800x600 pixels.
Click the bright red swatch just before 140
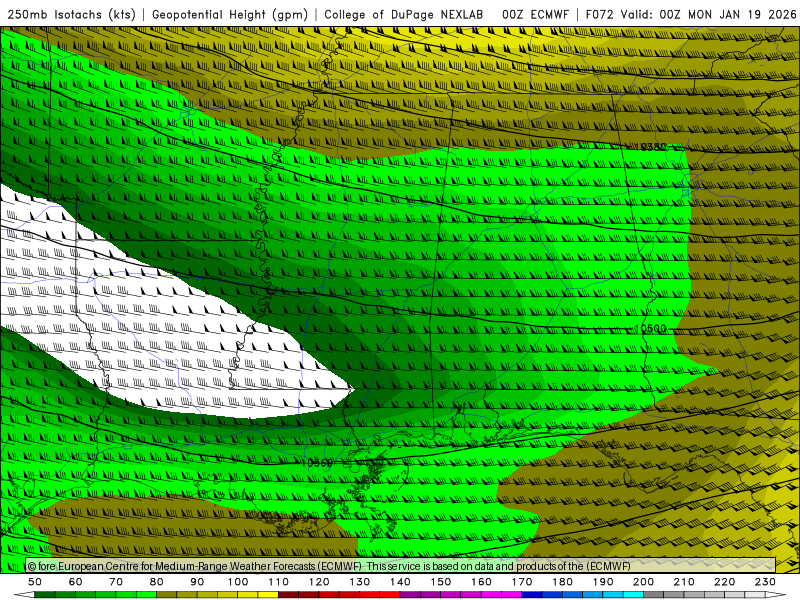390,595
